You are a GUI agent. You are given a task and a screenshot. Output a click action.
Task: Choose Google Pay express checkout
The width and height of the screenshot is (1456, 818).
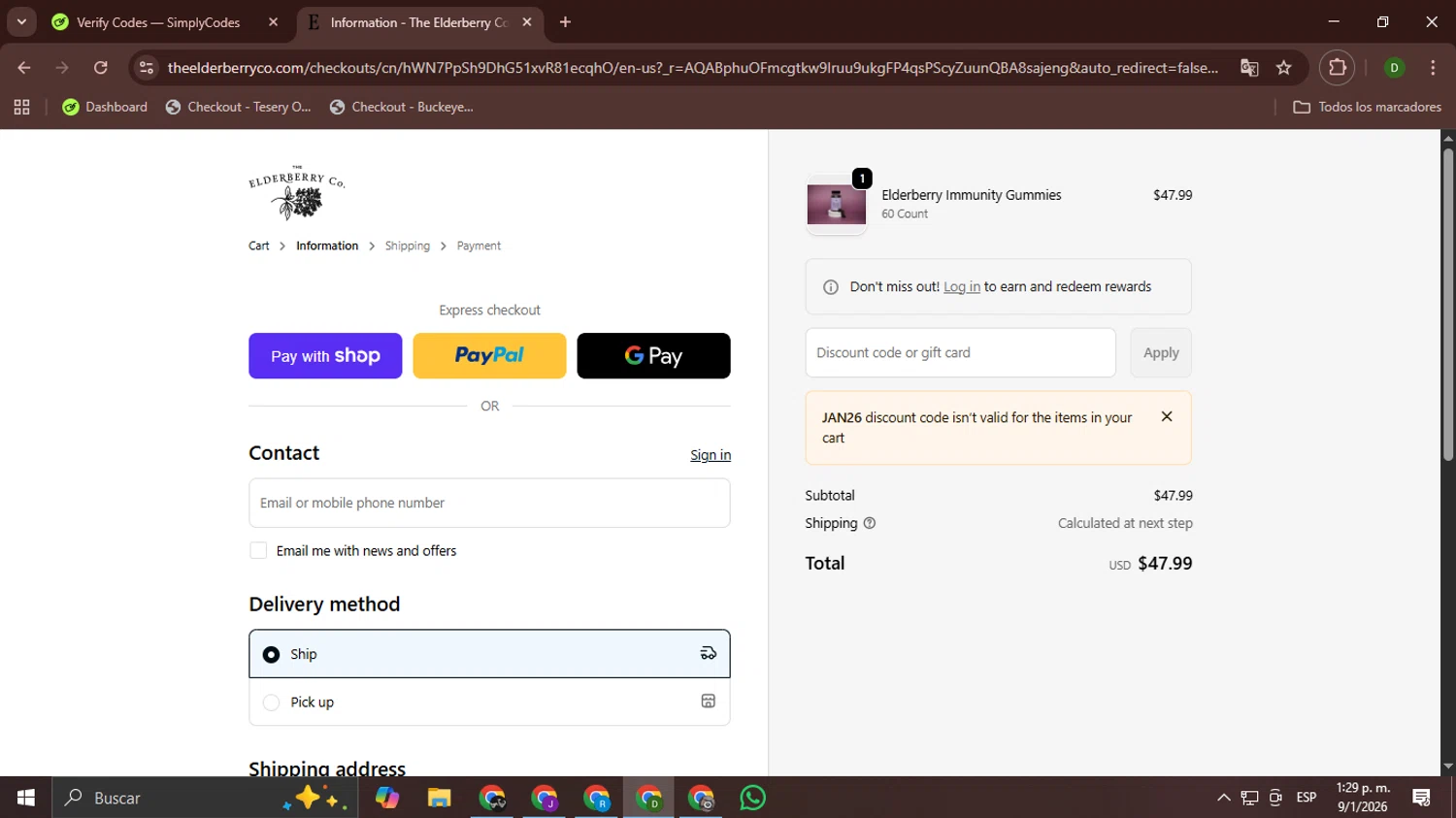pyautogui.click(x=653, y=356)
